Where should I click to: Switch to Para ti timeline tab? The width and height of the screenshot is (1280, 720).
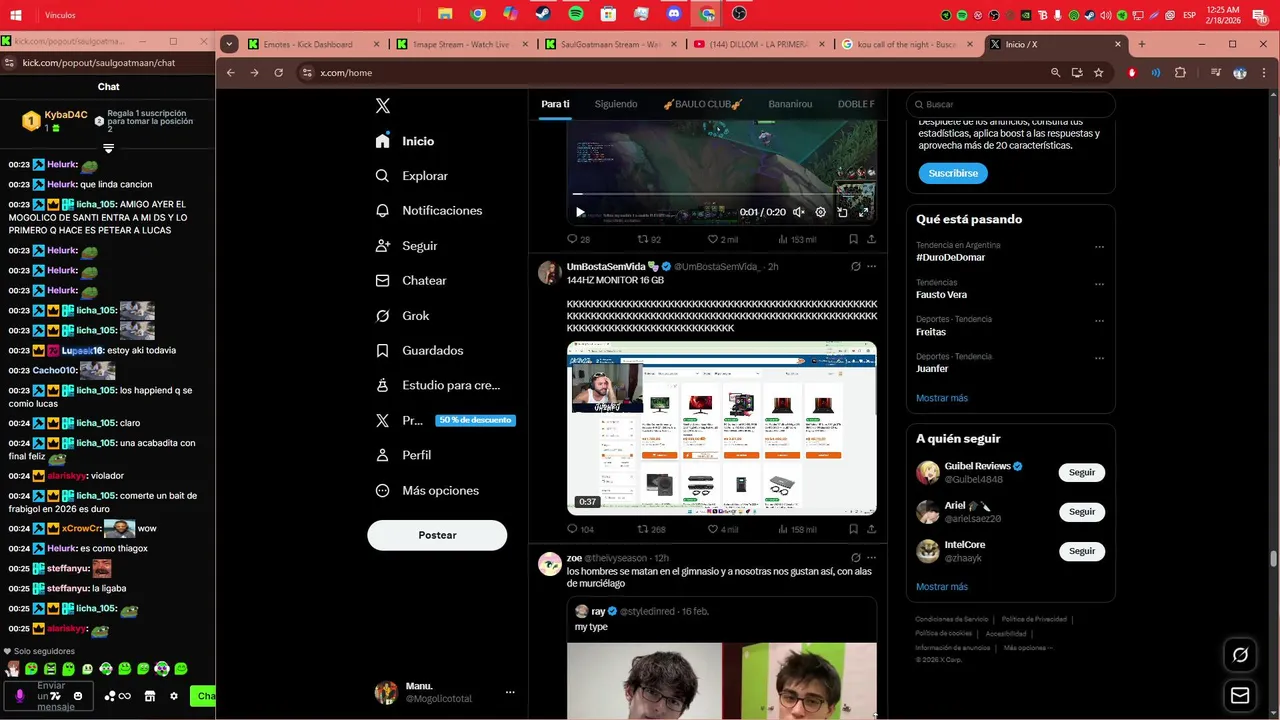555,104
